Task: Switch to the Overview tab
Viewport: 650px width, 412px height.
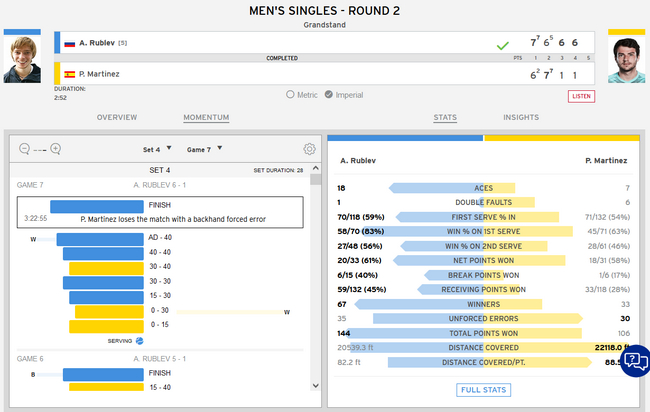Action: (117, 118)
